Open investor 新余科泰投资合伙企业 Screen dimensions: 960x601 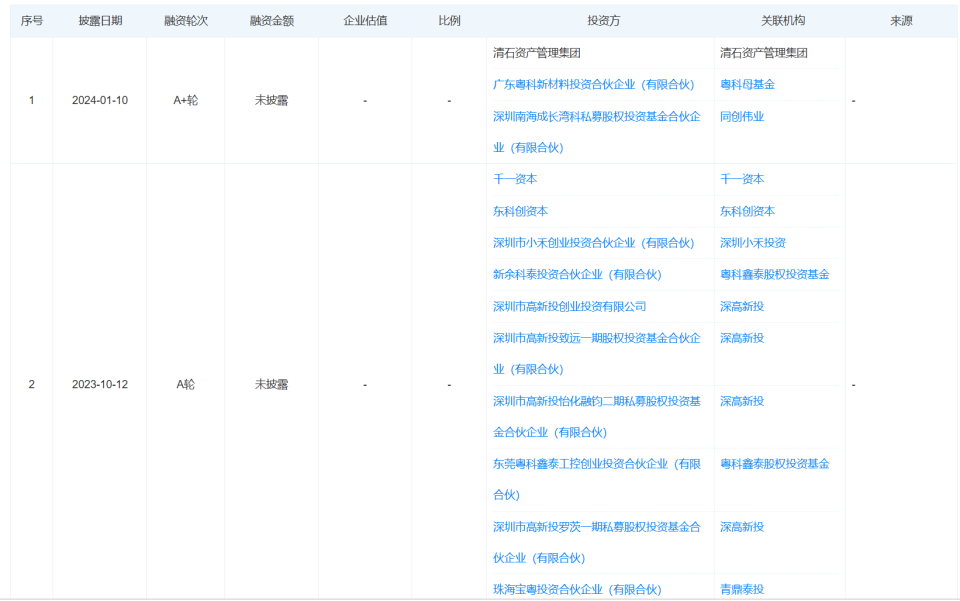577,275
